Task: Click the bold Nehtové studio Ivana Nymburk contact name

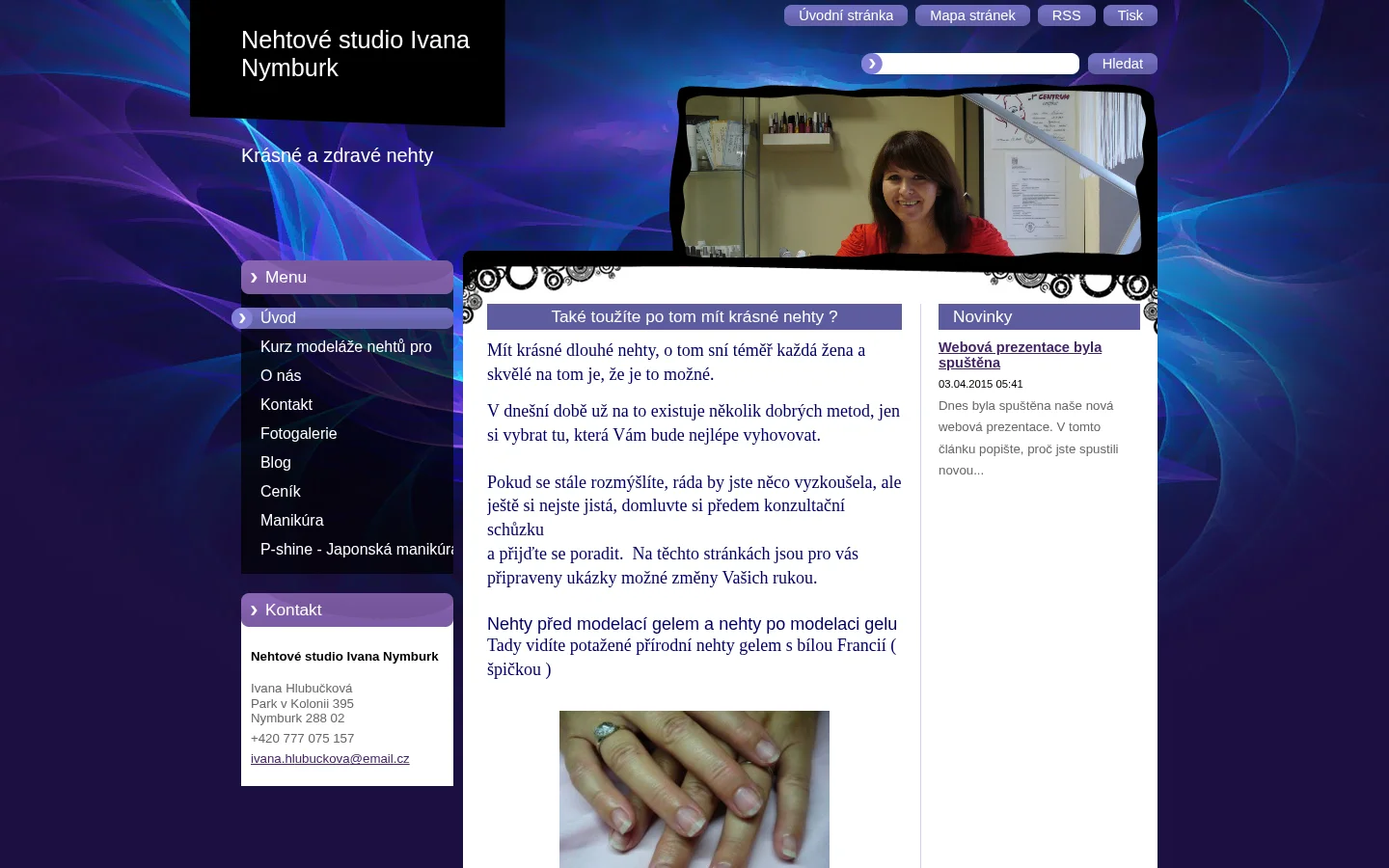Action: pyautogui.click(x=344, y=657)
